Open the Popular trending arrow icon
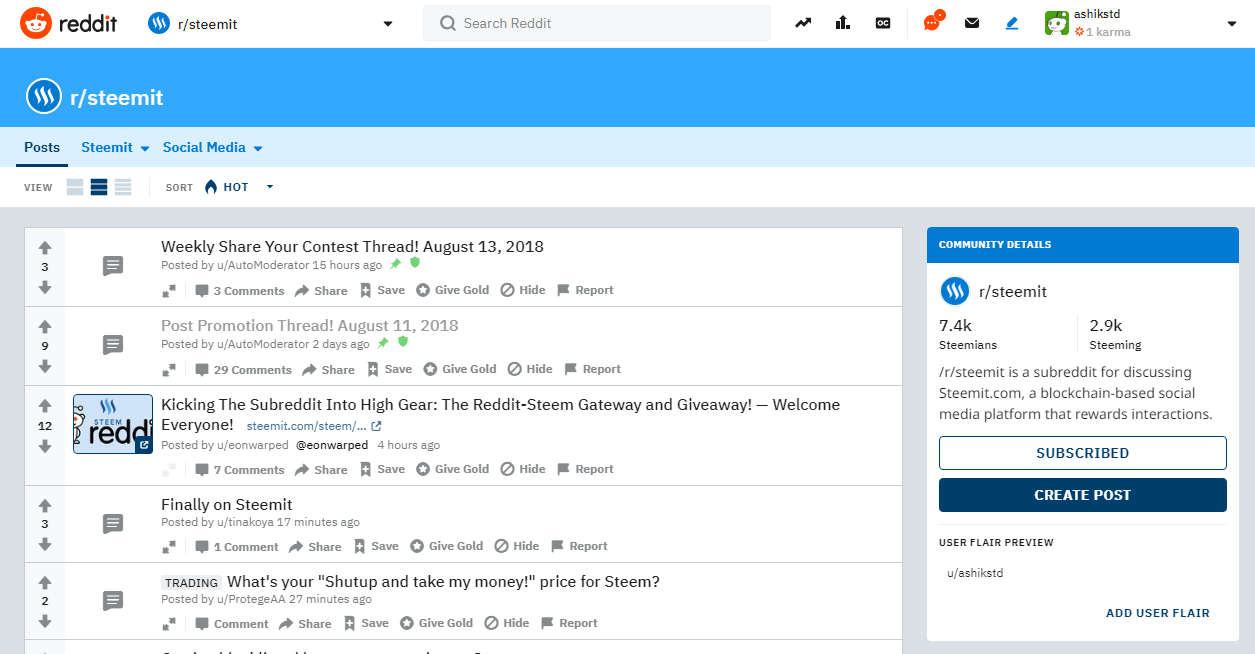 tap(803, 23)
